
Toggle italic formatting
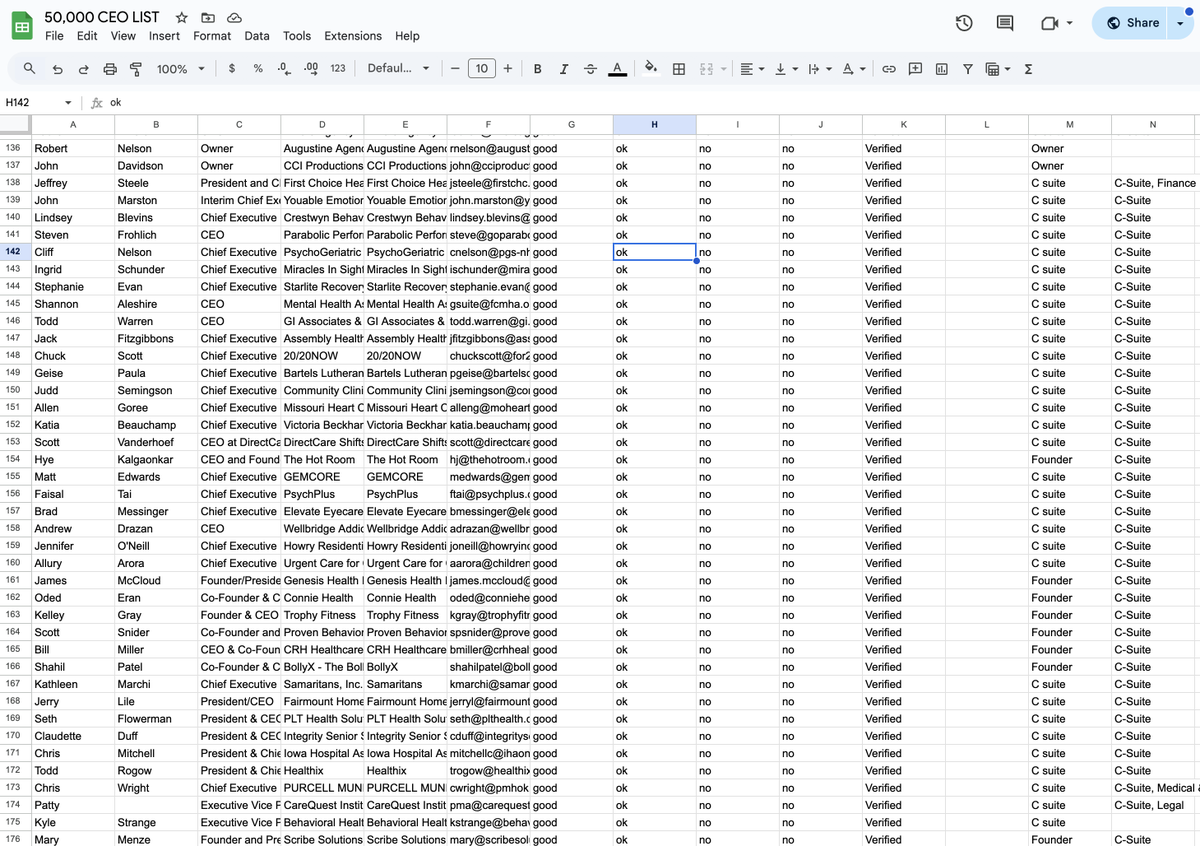(x=561, y=69)
